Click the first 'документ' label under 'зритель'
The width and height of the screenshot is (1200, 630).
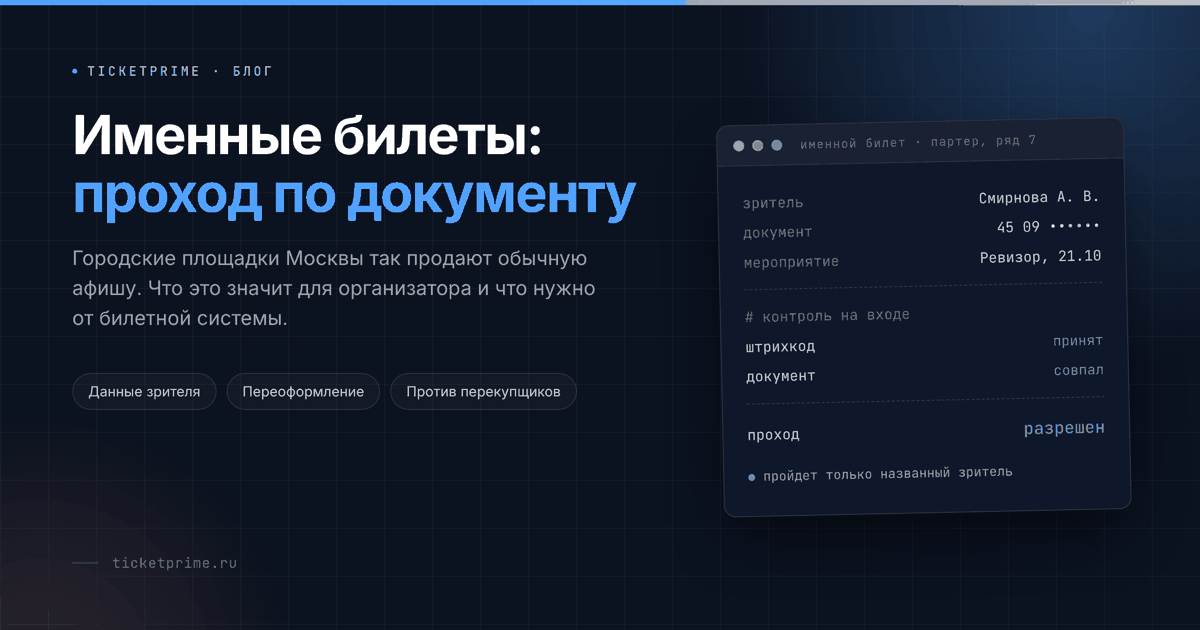coord(778,233)
